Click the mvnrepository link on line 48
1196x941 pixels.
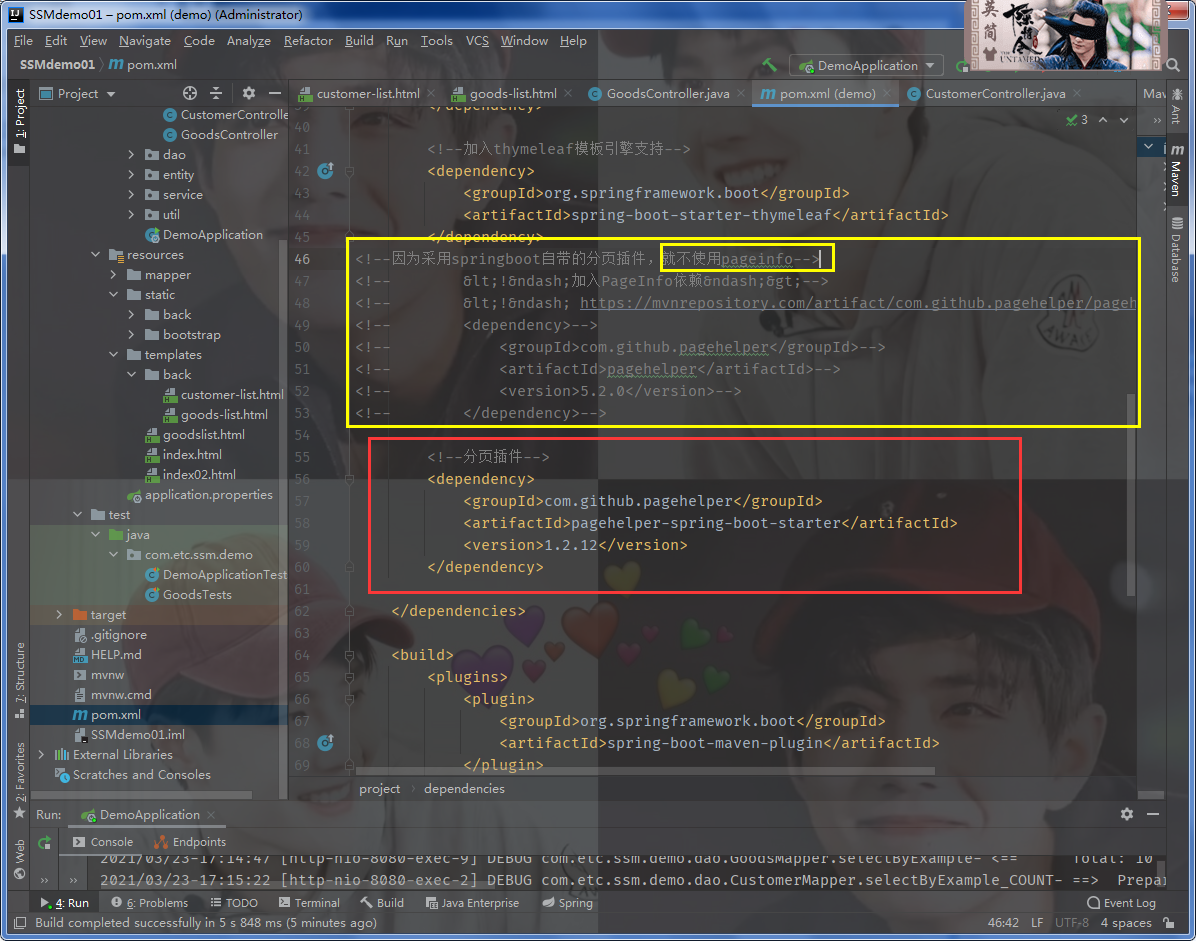coord(858,303)
